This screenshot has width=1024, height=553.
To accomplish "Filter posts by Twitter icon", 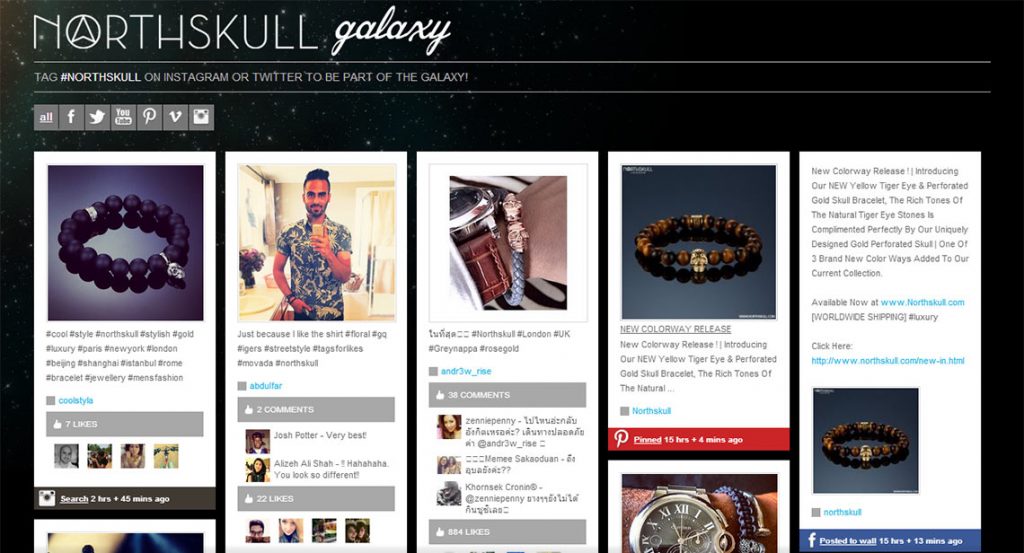I will click(x=97, y=118).
